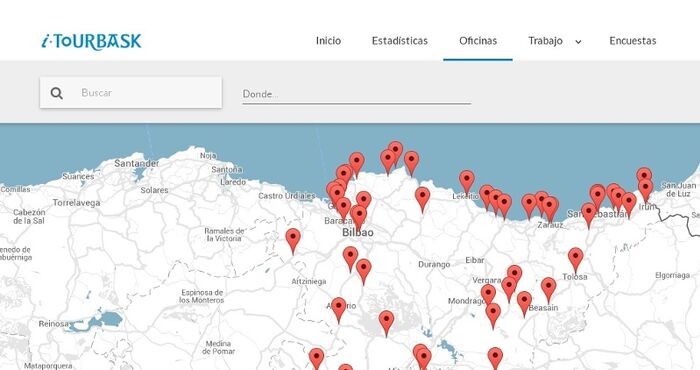
Task: Click the Castro Urdiales map label
Action: [x=287, y=196]
